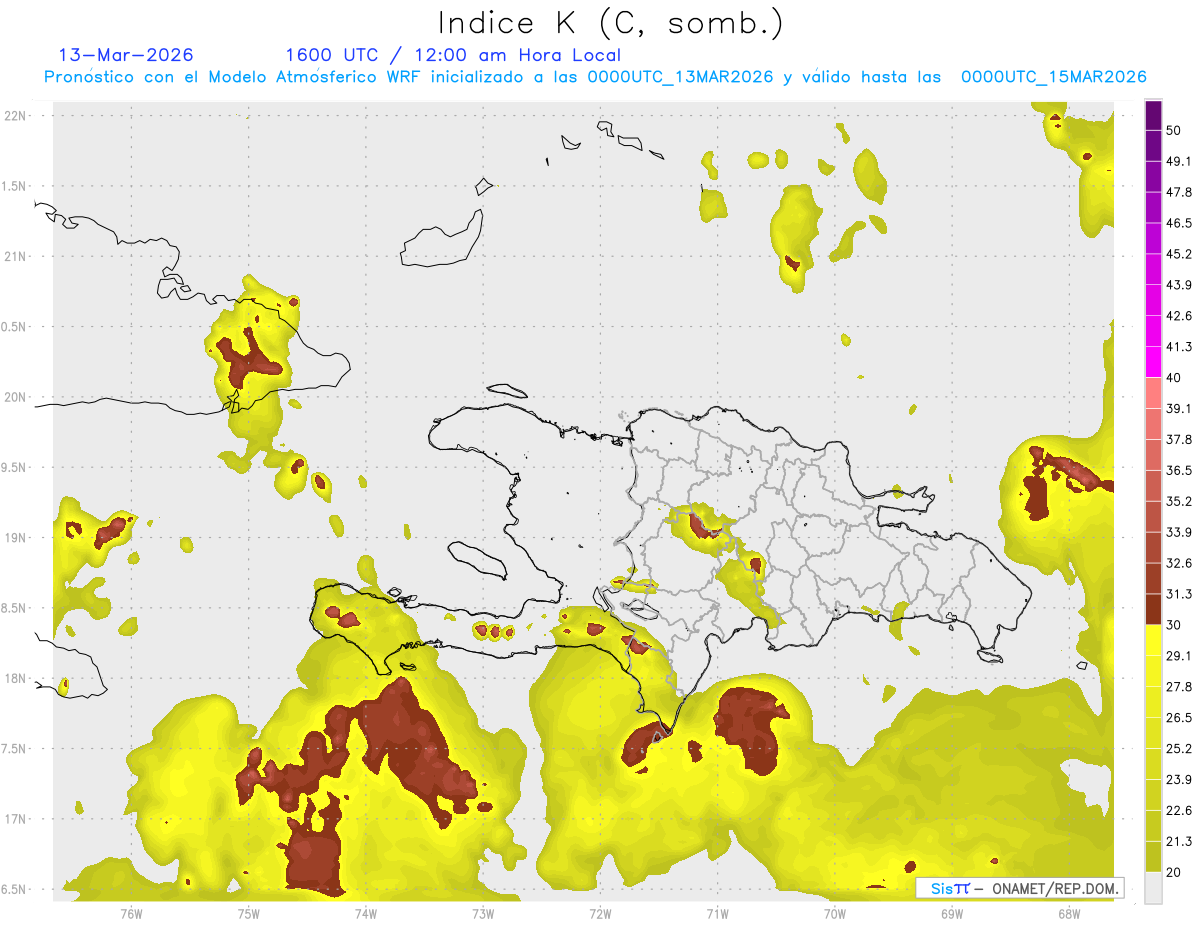Click the '70W' longitude label
This screenshot has width=1200, height=927.
tap(835, 914)
